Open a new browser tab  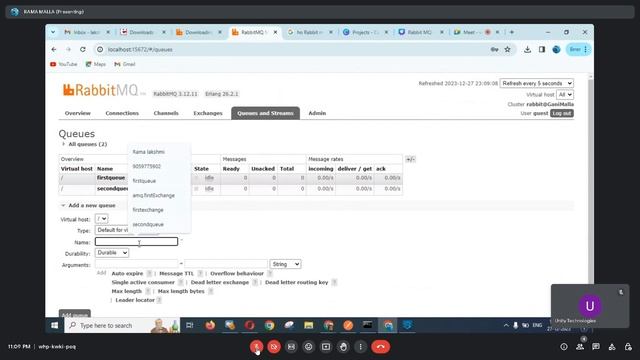tap(512, 32)
